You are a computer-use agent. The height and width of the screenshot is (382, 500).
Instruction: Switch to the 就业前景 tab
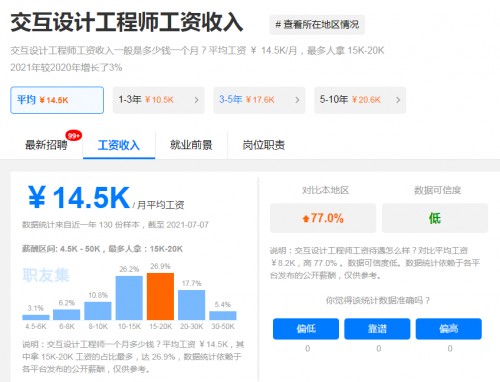(x=191, y=145)
